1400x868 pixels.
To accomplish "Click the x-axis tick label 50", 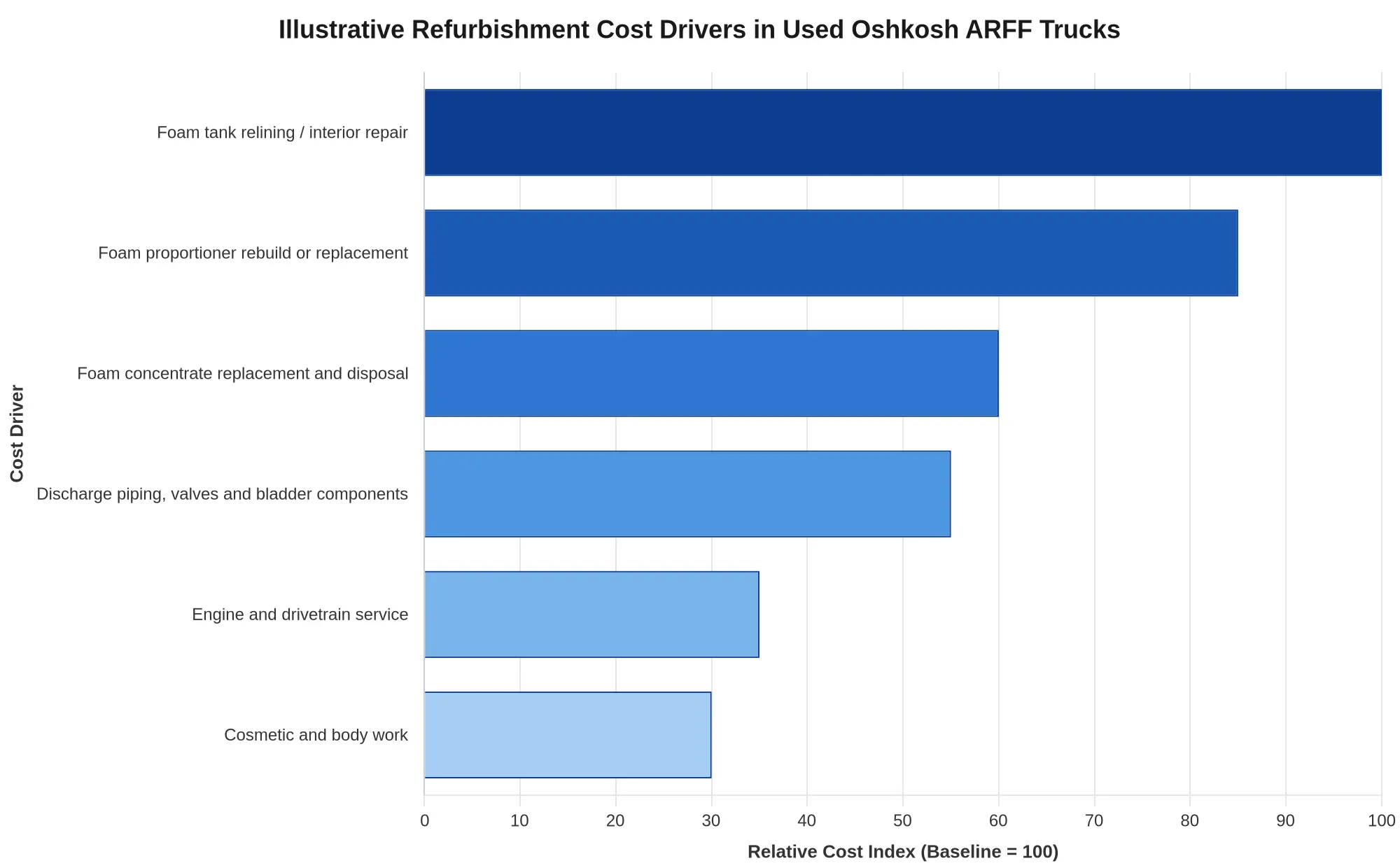I will [x=903, y=821].
